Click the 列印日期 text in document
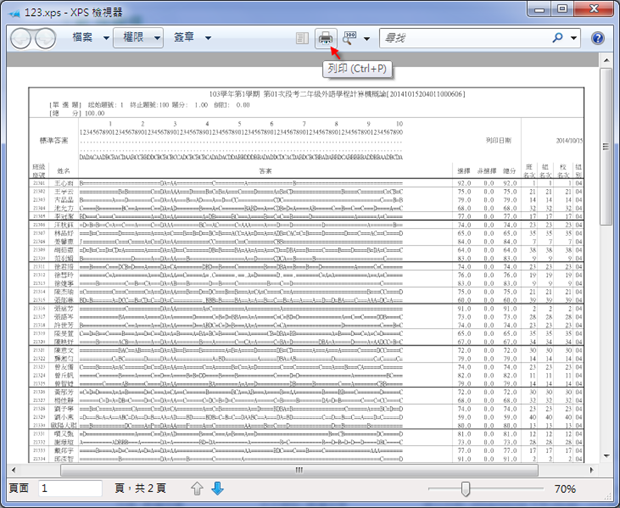 [498, 140]
